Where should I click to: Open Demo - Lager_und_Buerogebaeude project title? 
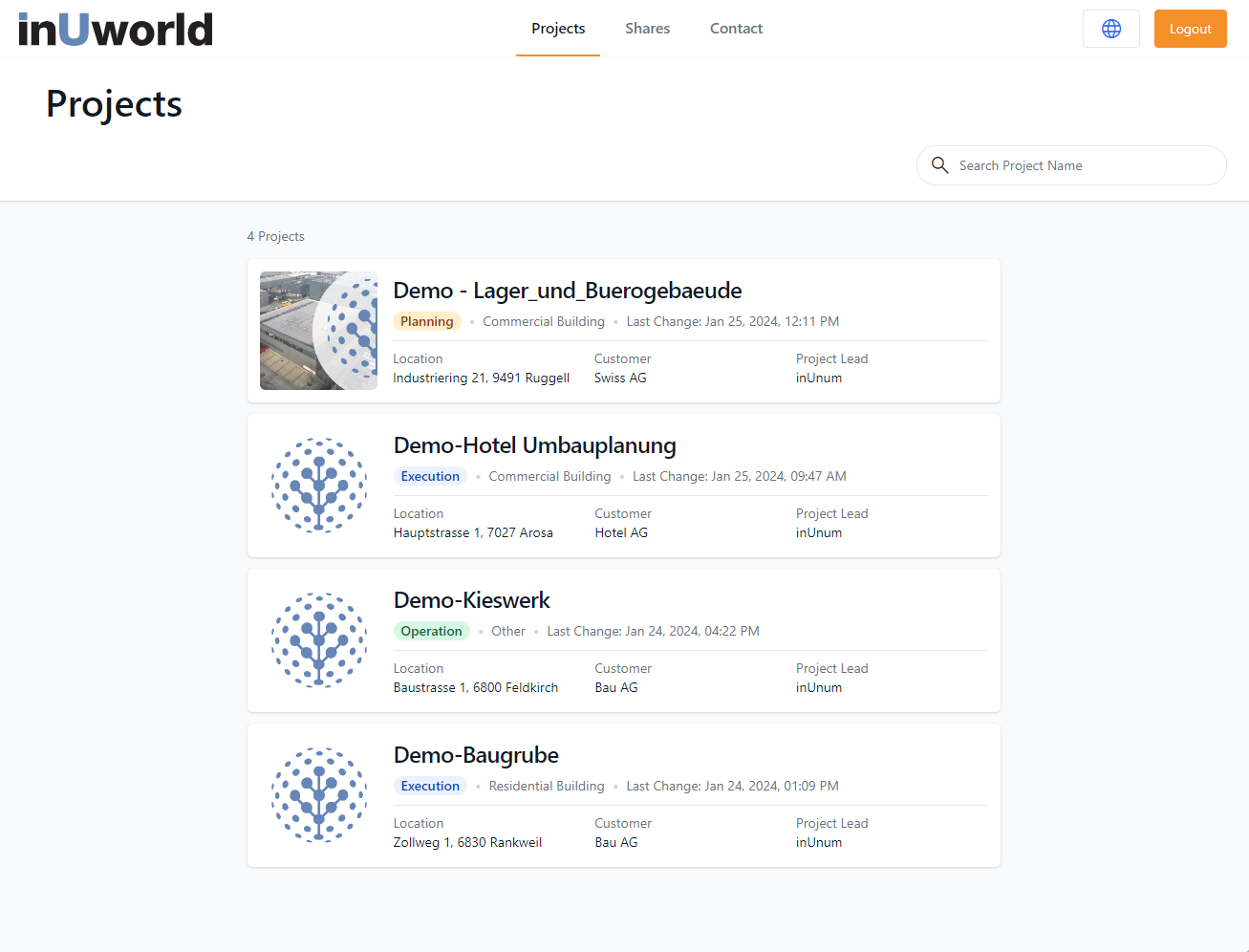pos(567,291)
